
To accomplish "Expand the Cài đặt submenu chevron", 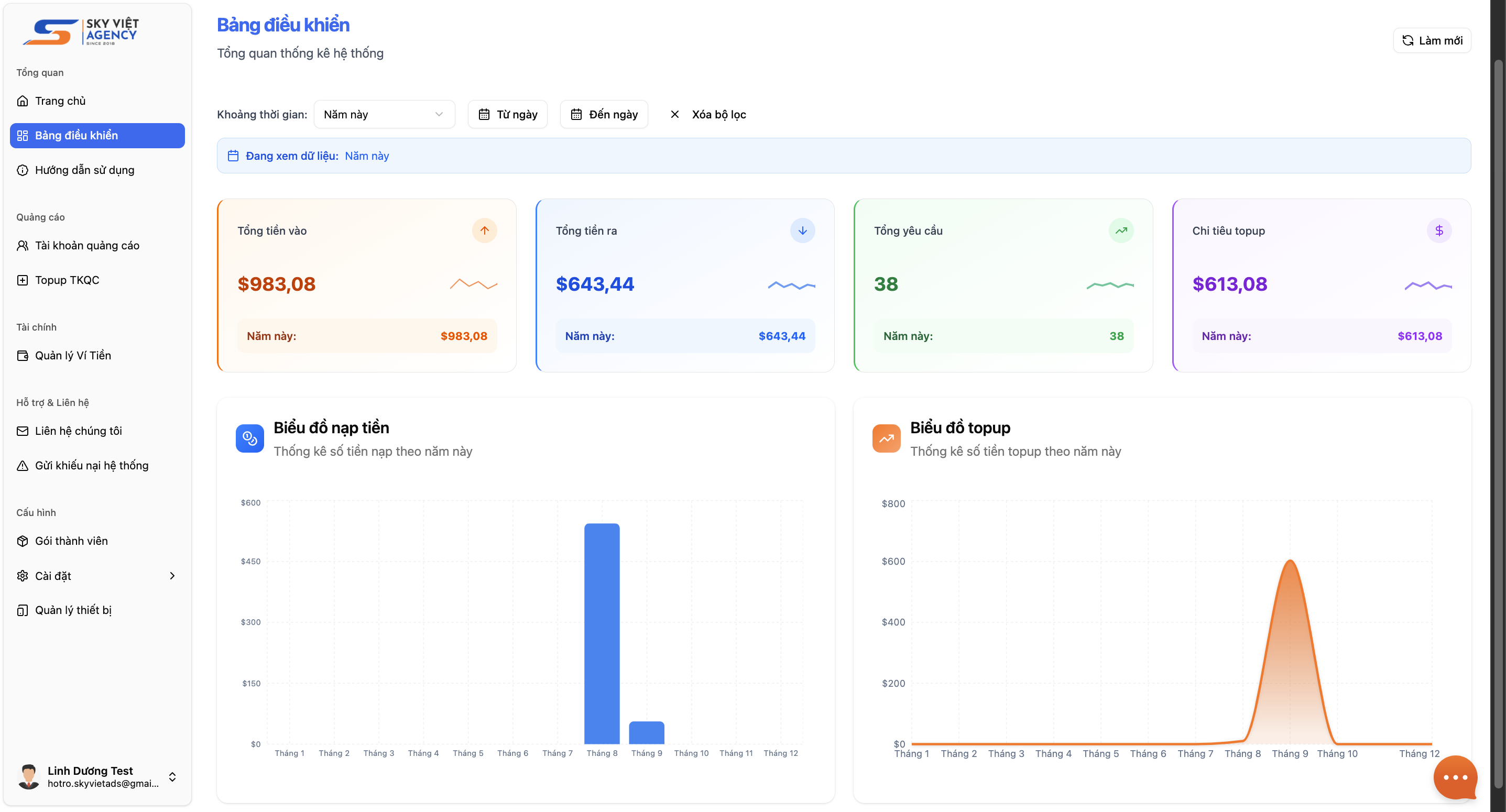I will click(172, 575).
